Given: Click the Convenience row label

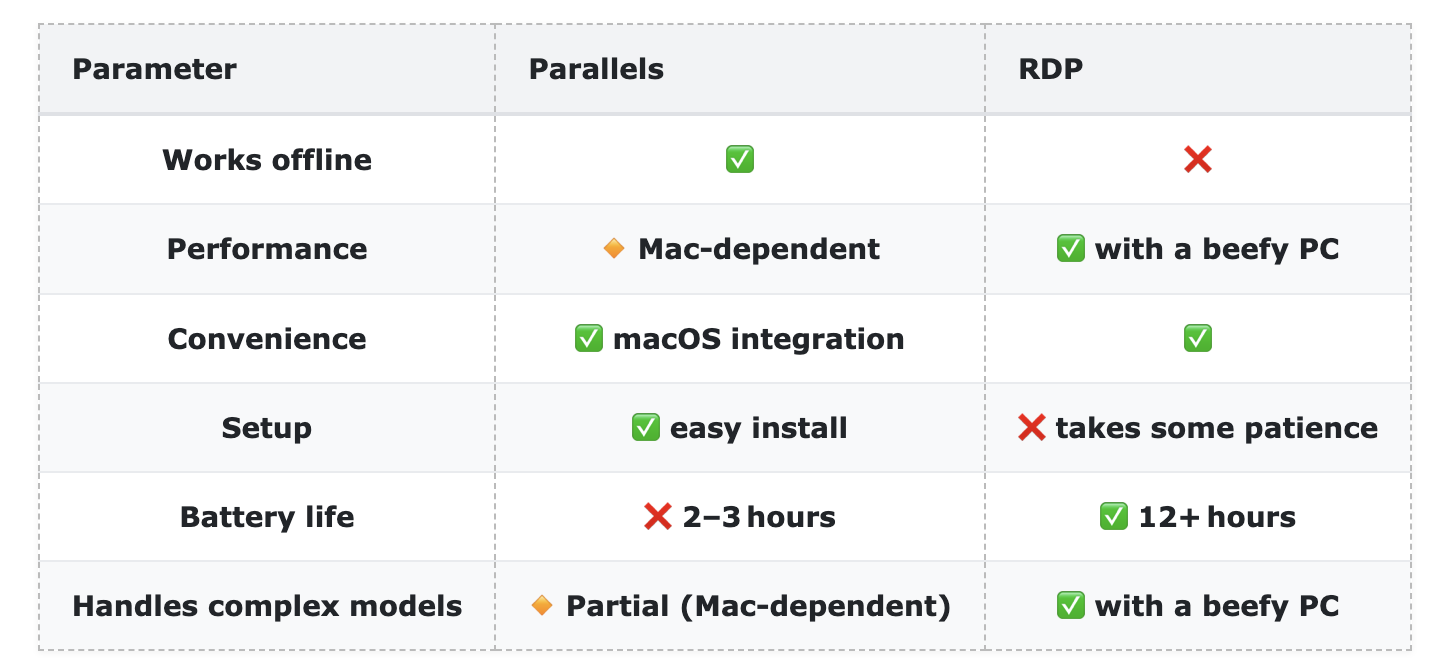Looking at the screenshot, I should click(267, 339).
